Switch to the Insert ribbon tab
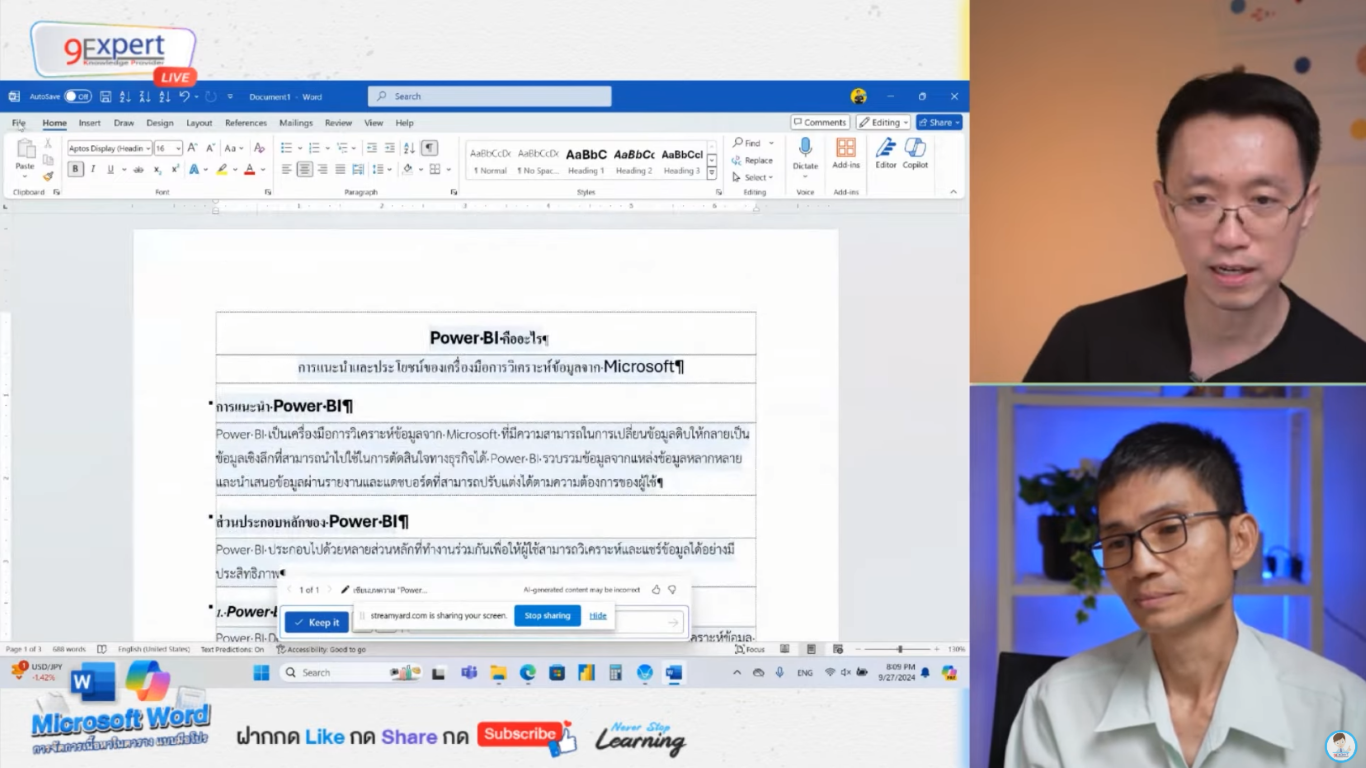Viewport: 1366px width, 768px height. (90, 122)
